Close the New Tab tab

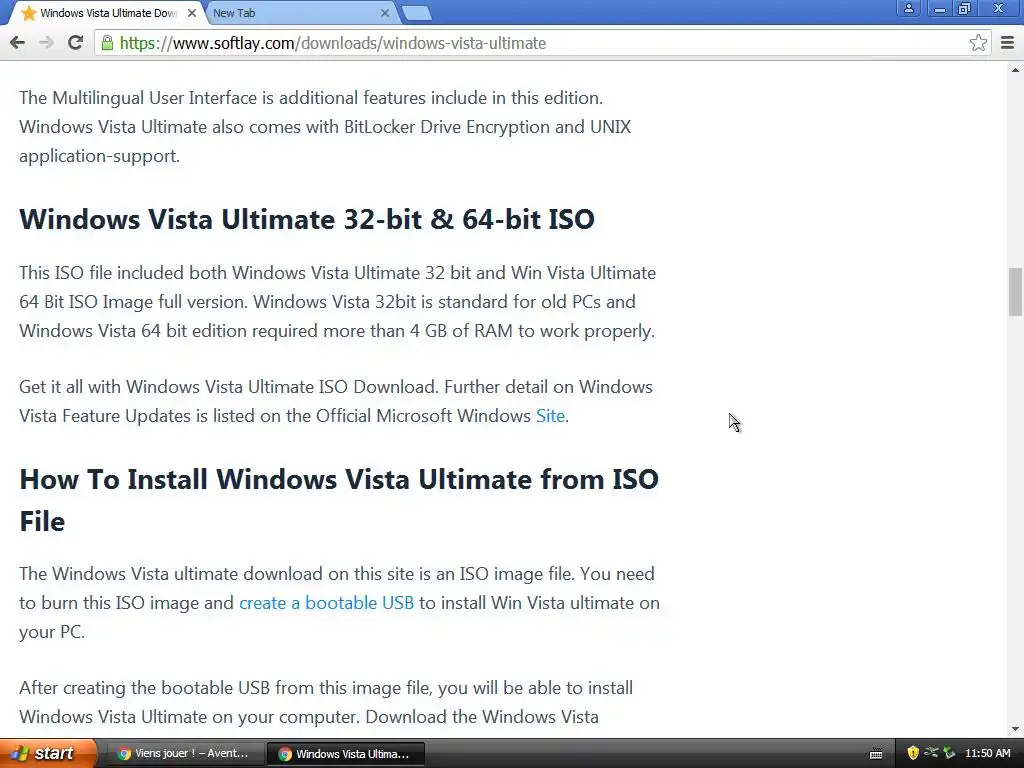[x=385, y=13]
